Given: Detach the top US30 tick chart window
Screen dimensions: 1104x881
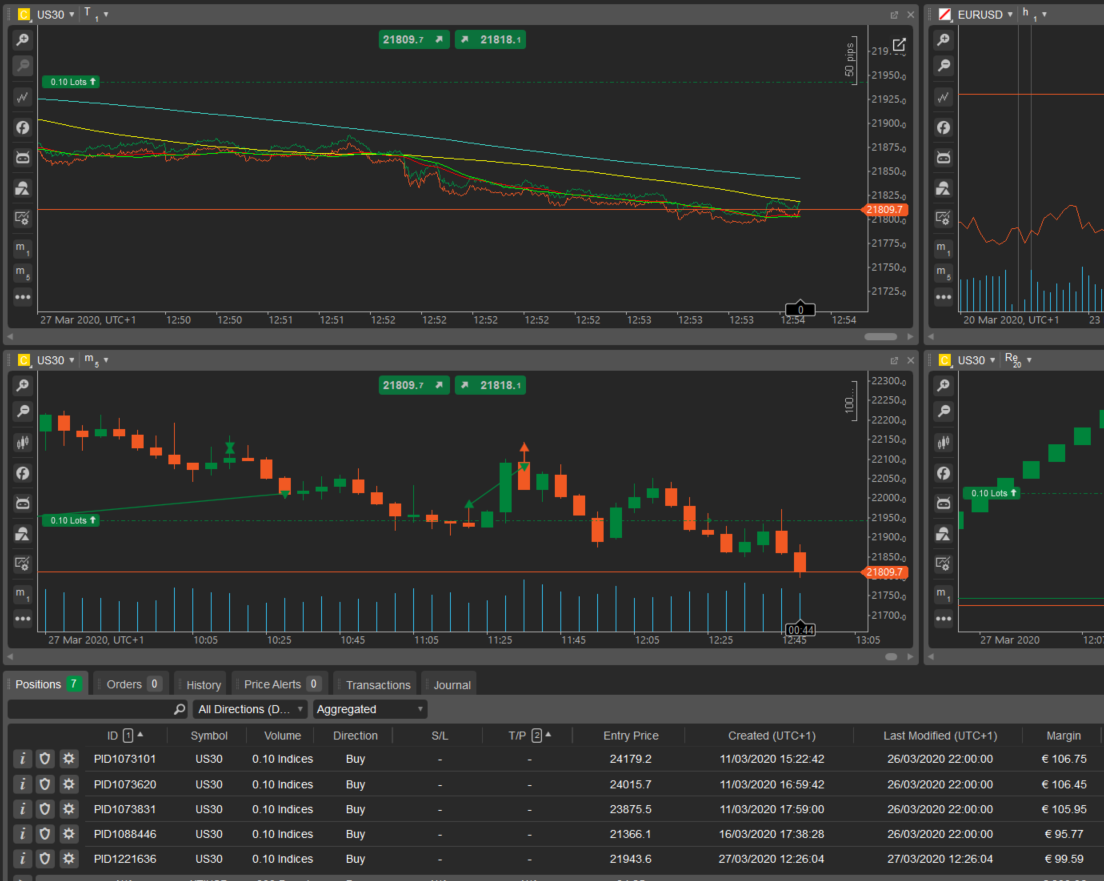Looking at the screenshot, I should tap(894, 15).
